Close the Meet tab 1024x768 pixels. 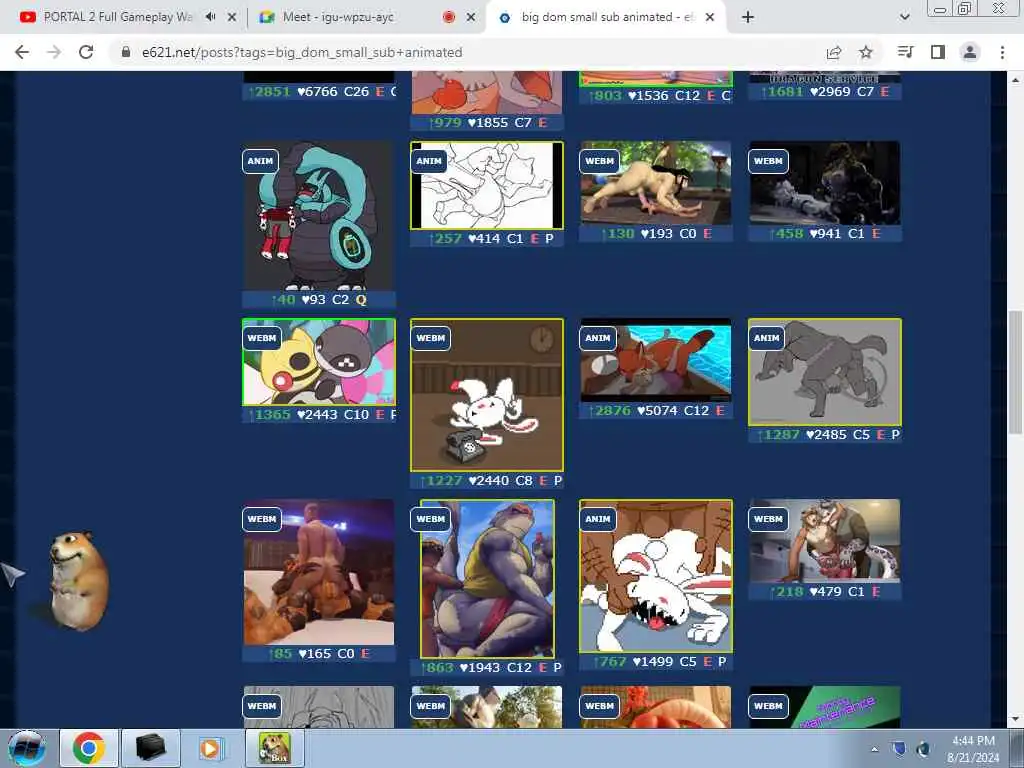click(x=471, y=18)
